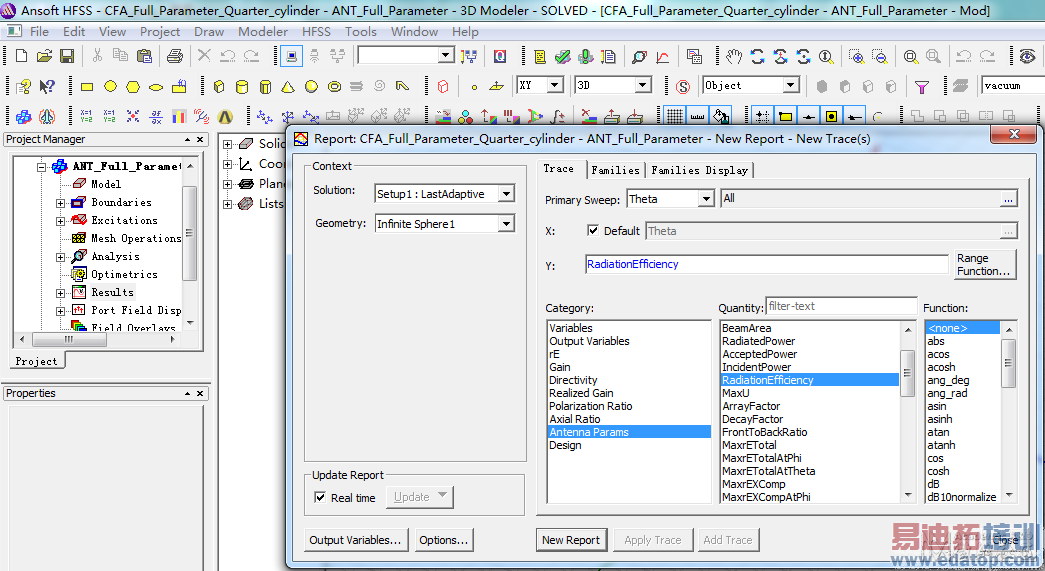Open the Draw menu
The height and width of the screenshot is (571, 1045).
[209, 31]
